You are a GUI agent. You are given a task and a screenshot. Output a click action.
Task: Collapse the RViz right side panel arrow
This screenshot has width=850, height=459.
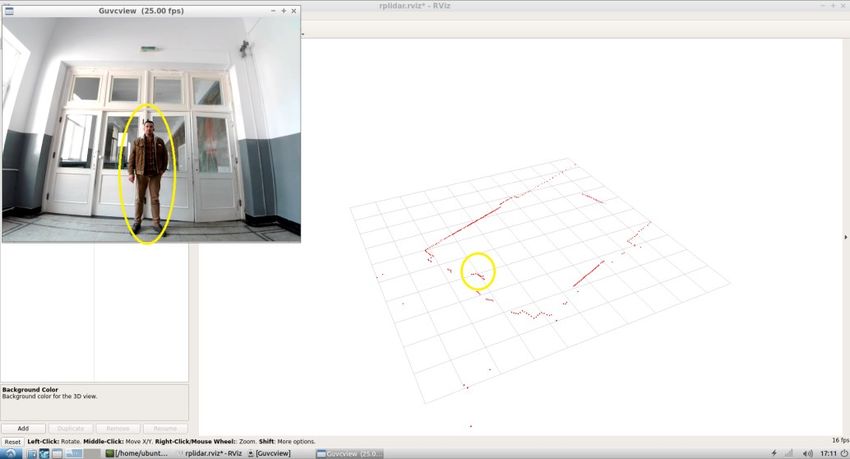click(x=846, y=237)
